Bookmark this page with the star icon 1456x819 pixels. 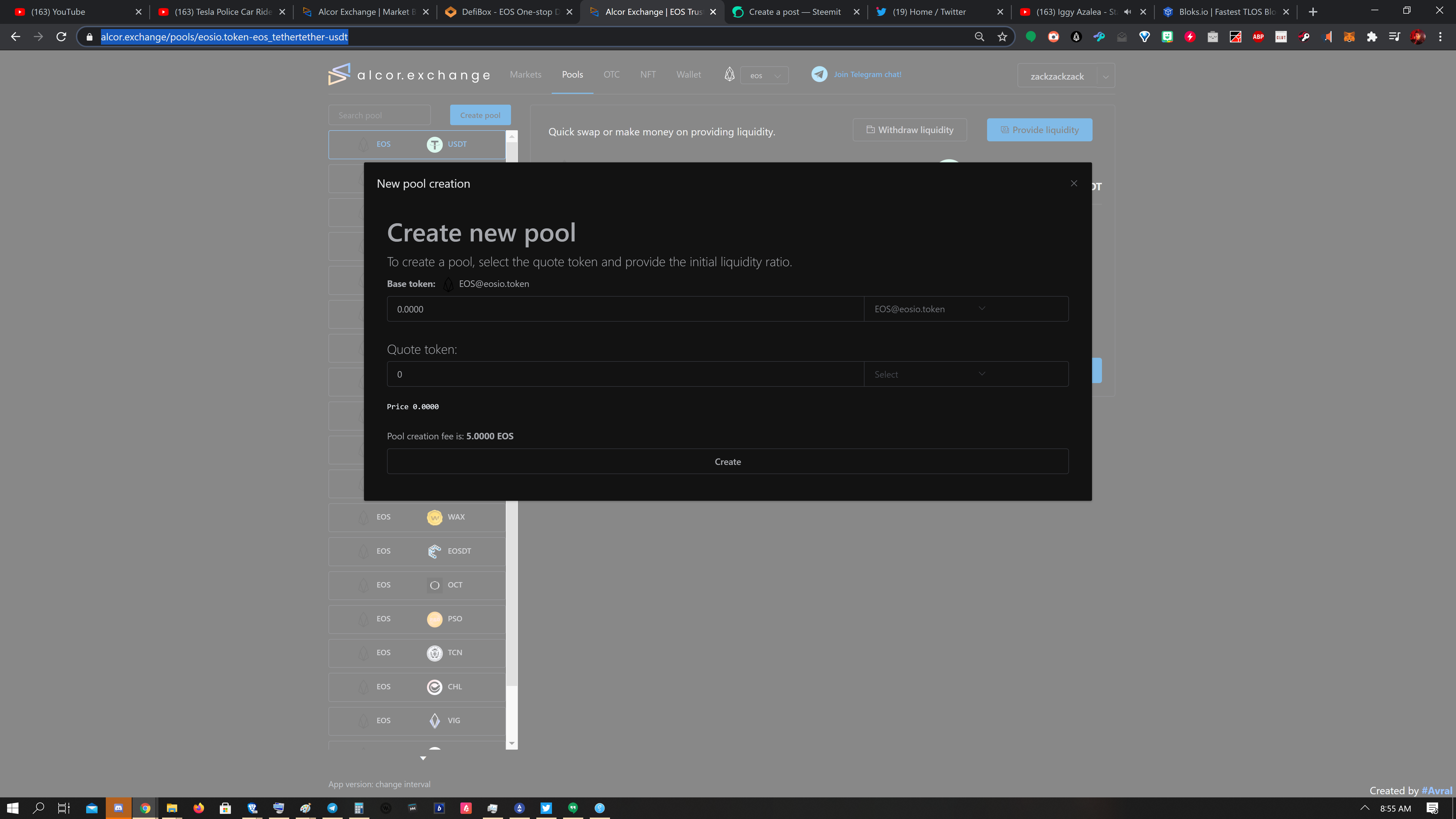(1002, 37)
